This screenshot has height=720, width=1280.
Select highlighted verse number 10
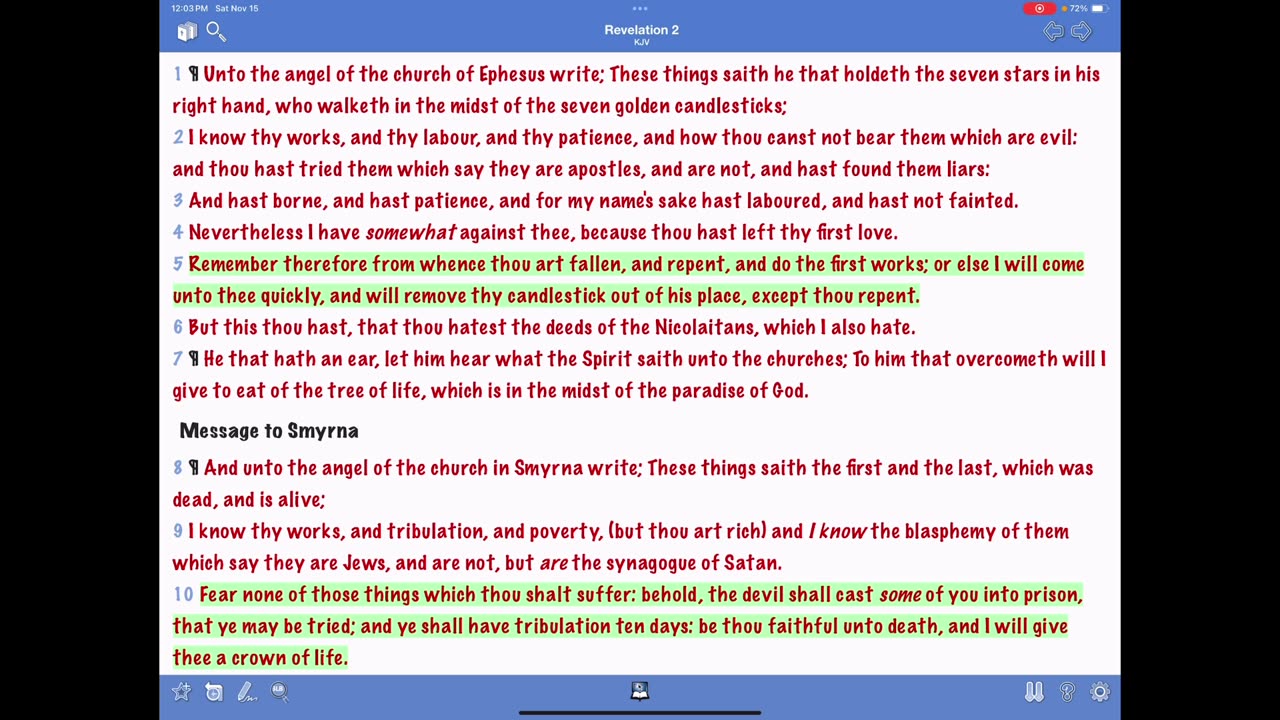(x=183, y=595)
